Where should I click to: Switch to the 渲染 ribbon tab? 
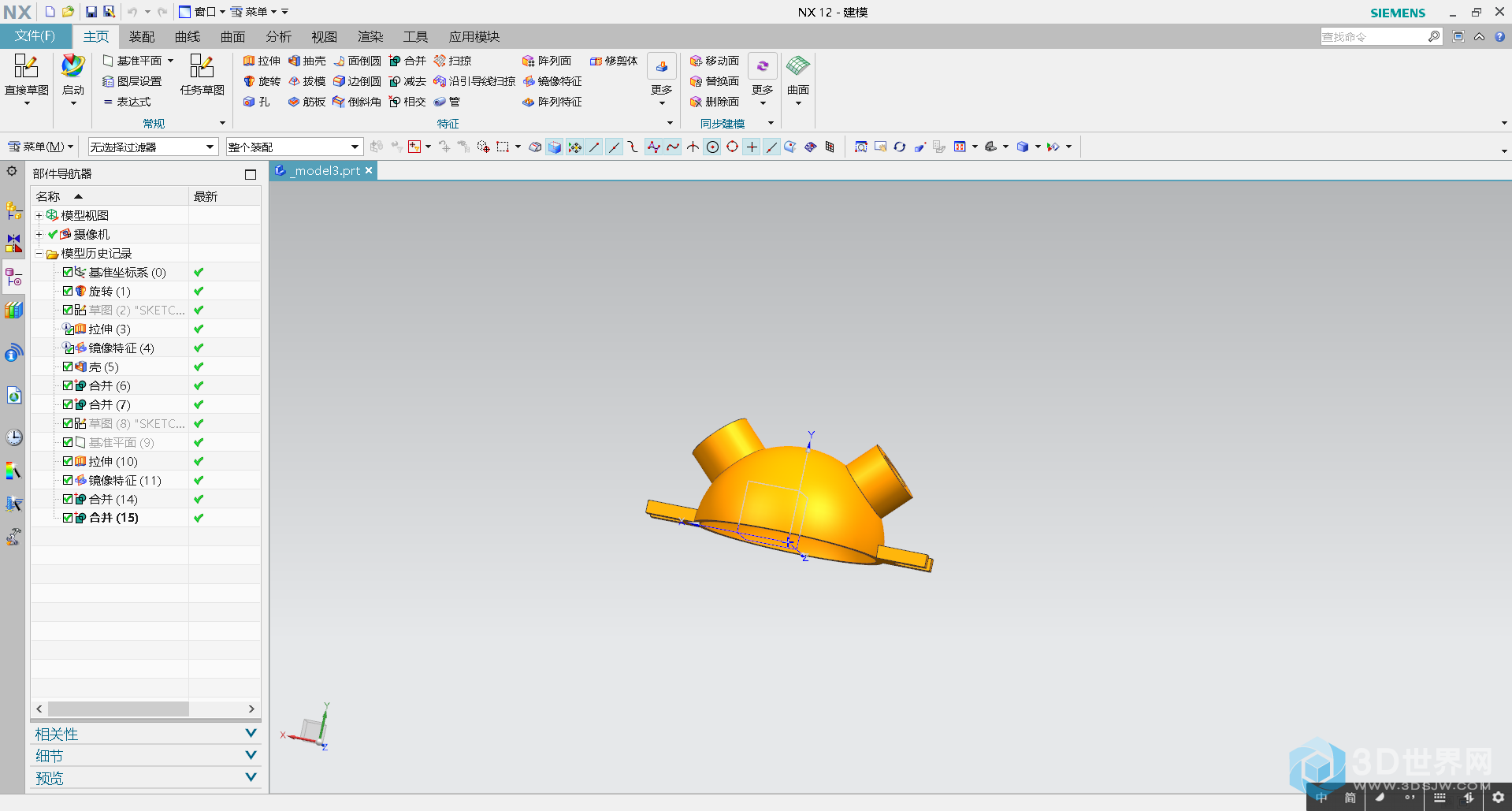coord(370,36)
